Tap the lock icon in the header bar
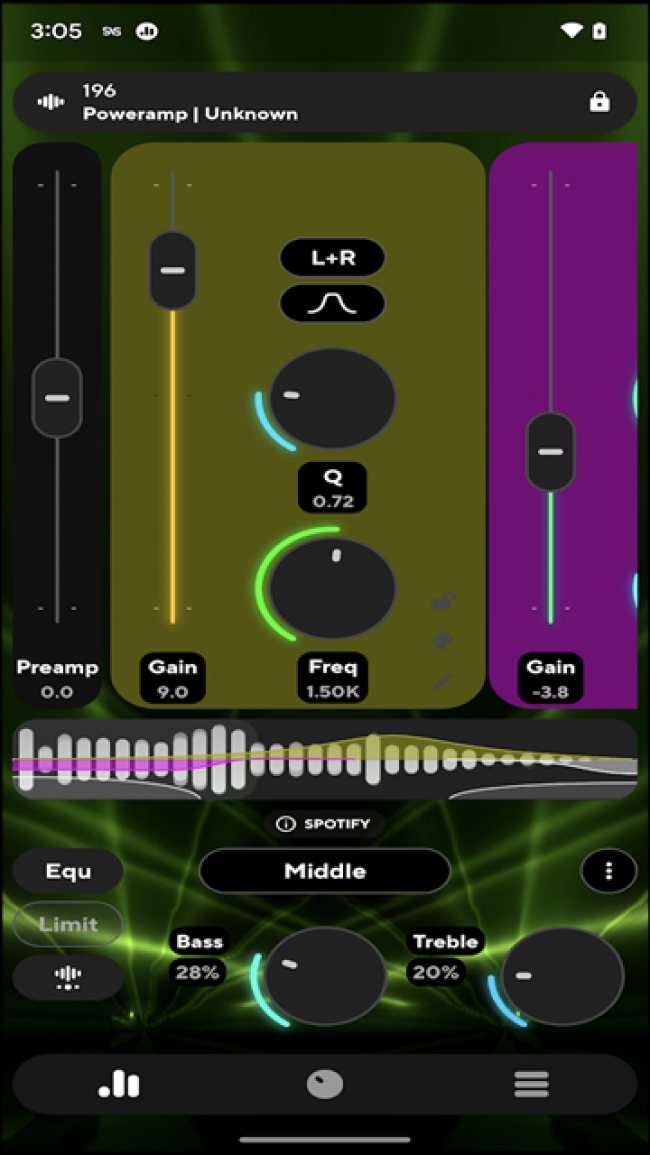650x1155 pixels. pyautogui.click(x=599, y=102)
